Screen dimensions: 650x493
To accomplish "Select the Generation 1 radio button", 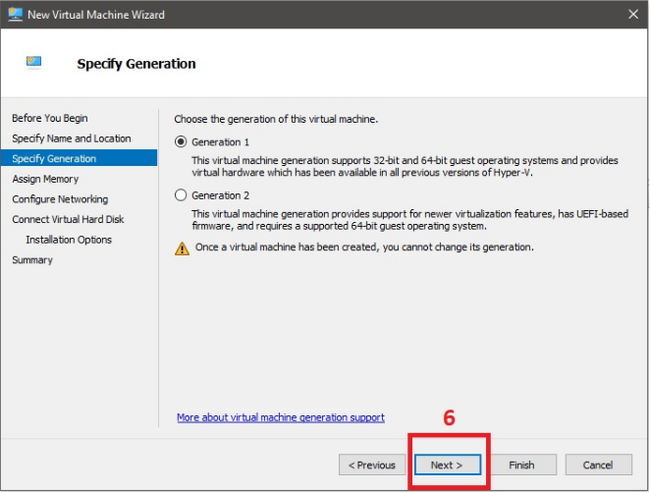I will click(181, 142).
